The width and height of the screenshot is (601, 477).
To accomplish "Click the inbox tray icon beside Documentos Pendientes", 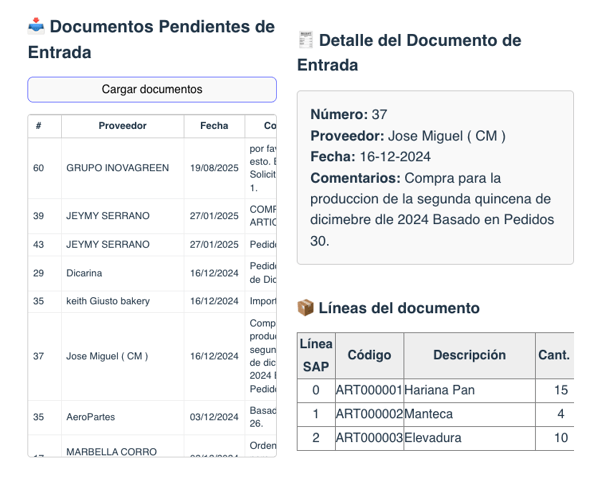I will pos(36,26).
